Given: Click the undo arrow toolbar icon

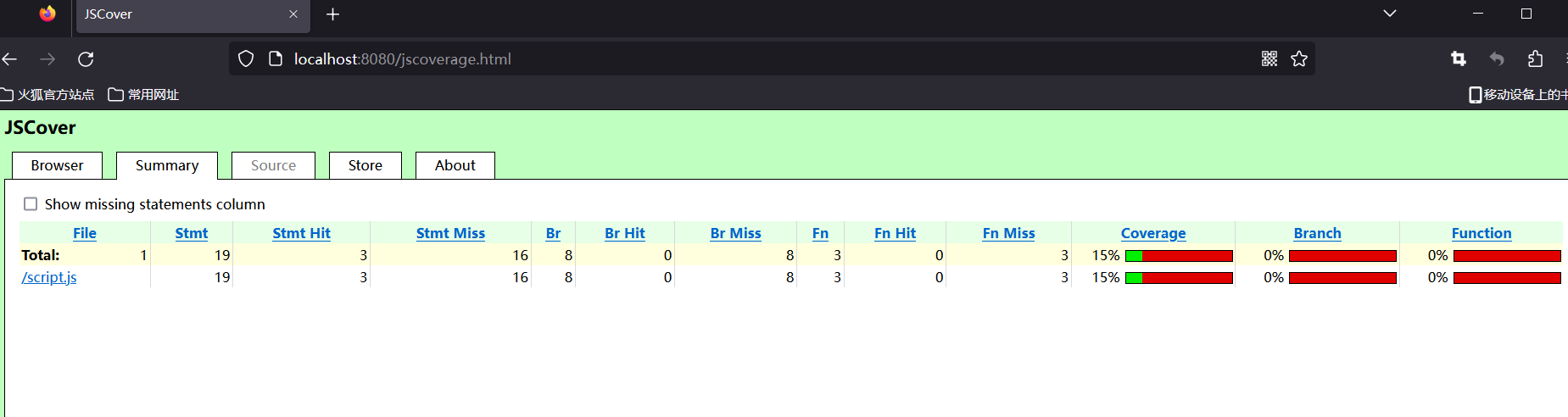Looking at the screenshot, I should [1497, 58].
